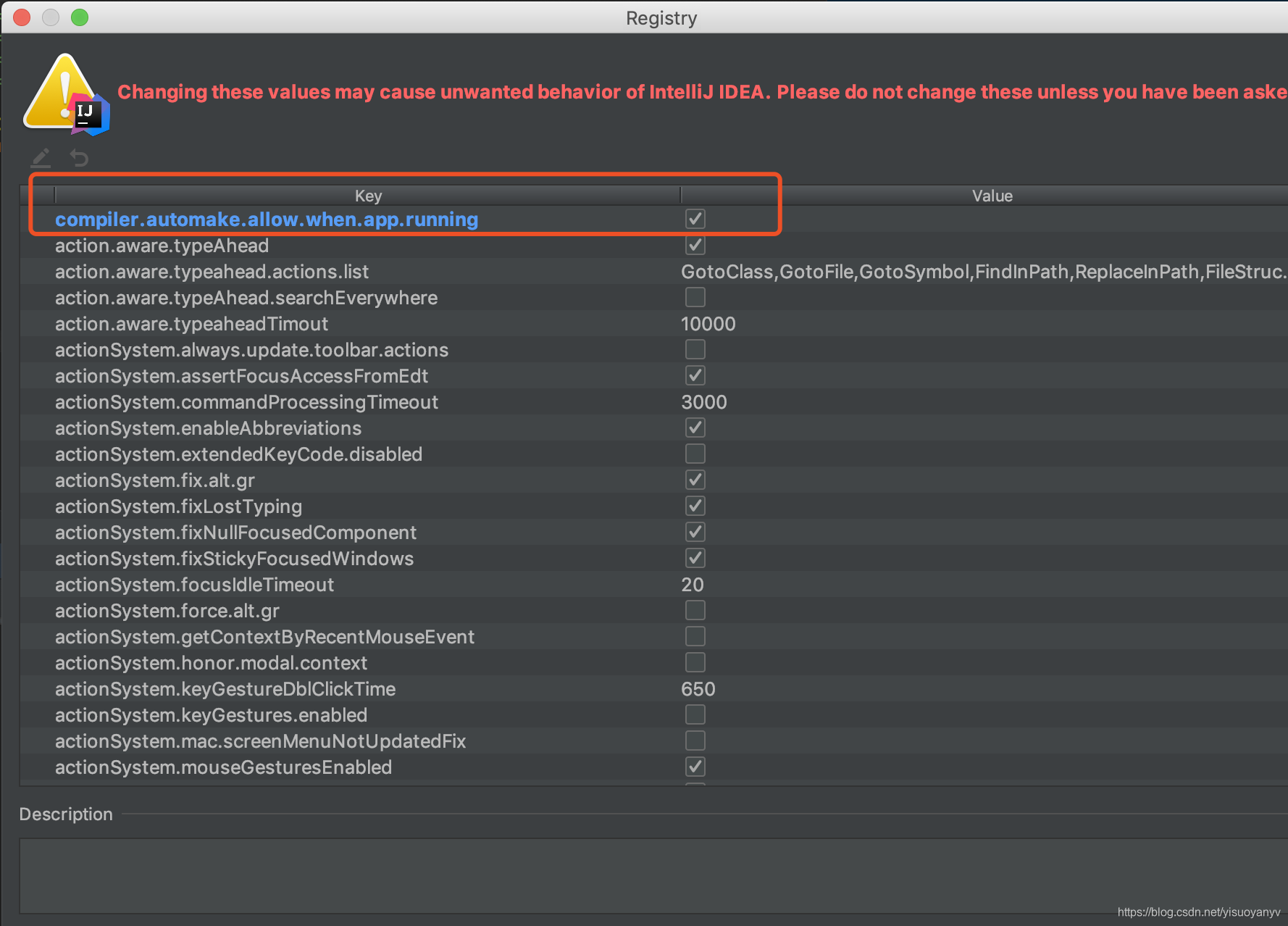Select action.aware.typeaheadTimout key

point(191,324)
